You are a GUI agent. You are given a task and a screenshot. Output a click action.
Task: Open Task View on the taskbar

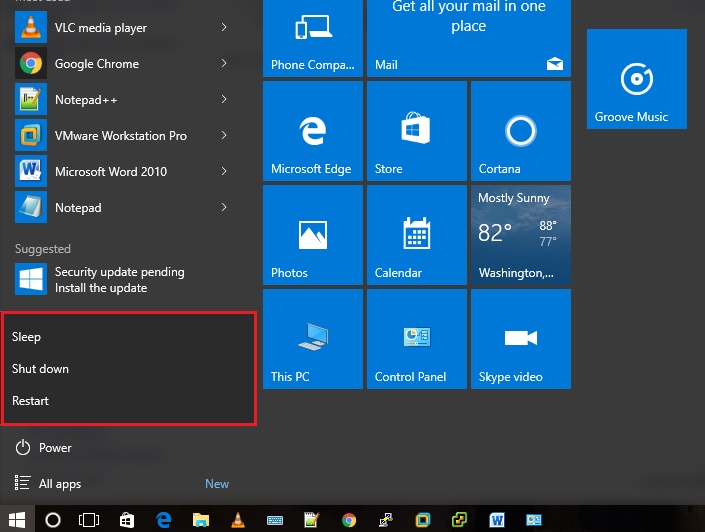[89, 520]
